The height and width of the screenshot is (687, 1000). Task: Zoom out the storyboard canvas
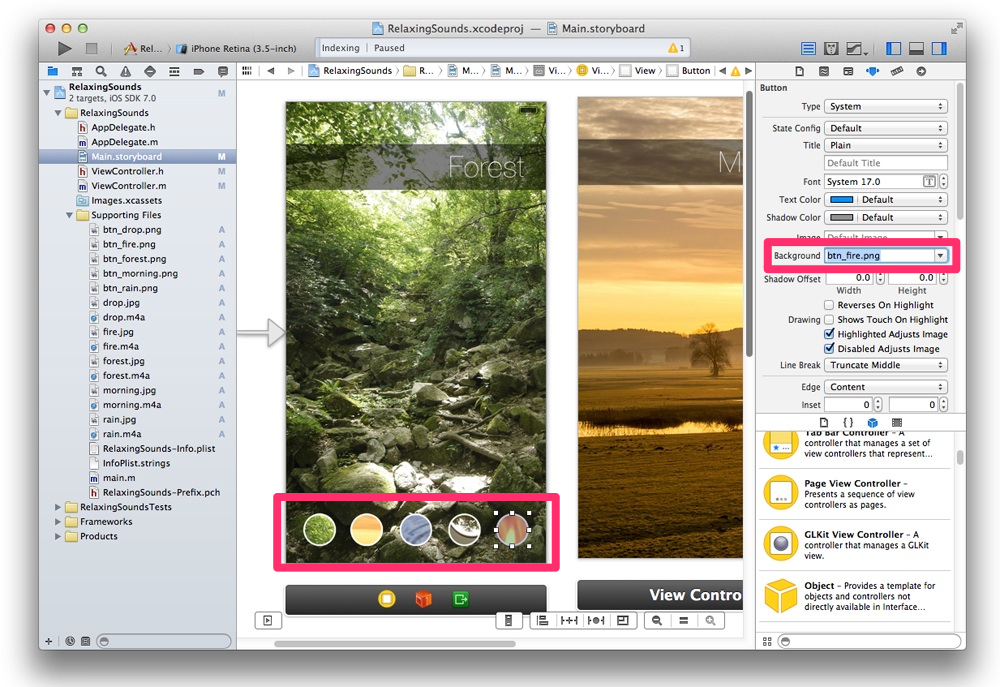(657, 621)
